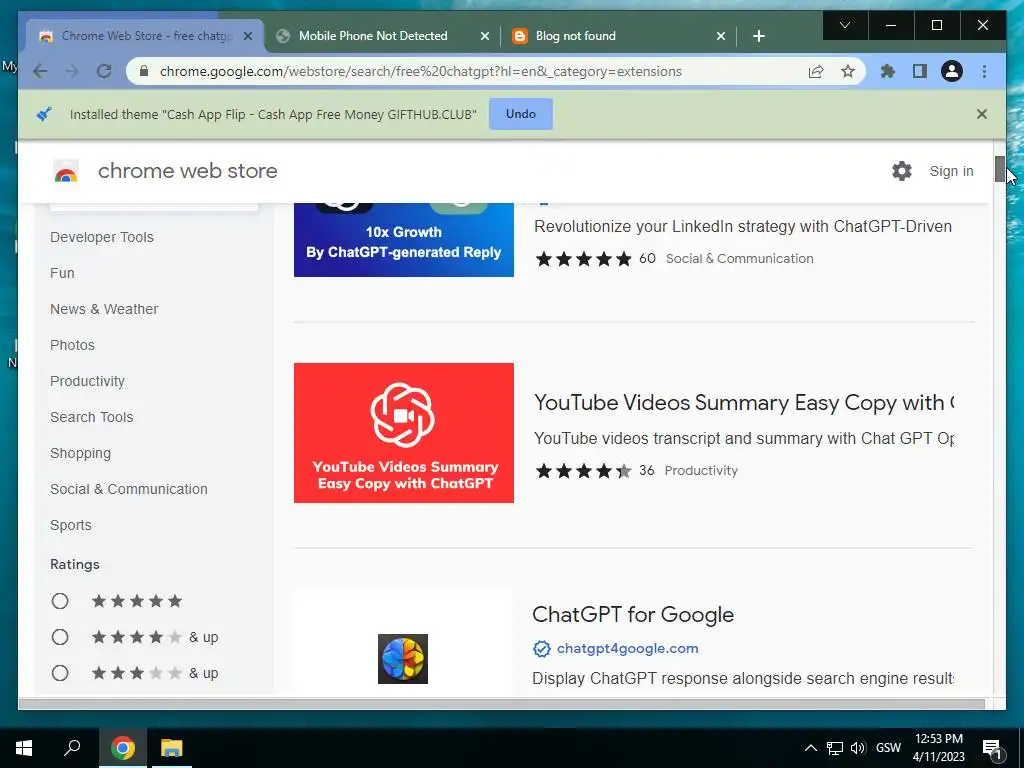Open the Chrome profile avatar

click(x=952, y=71)
